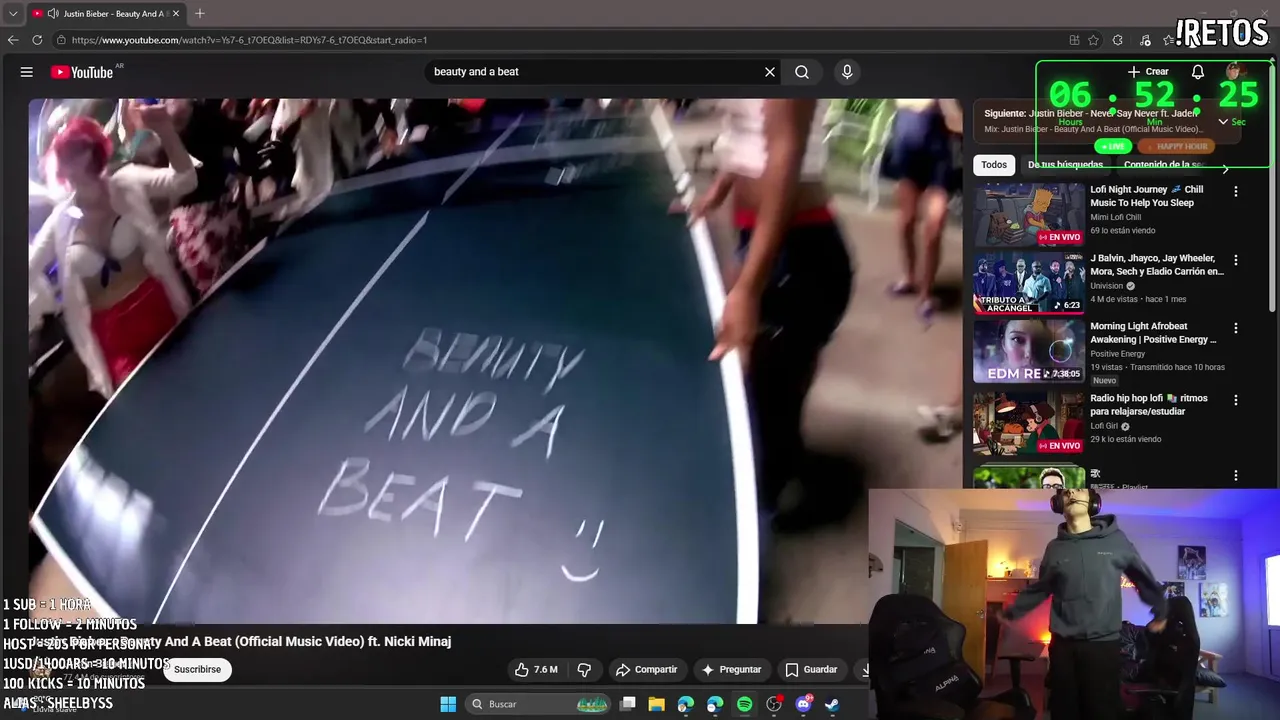Open the Lofi Night Journey title link

click(x=1146, y=196)
